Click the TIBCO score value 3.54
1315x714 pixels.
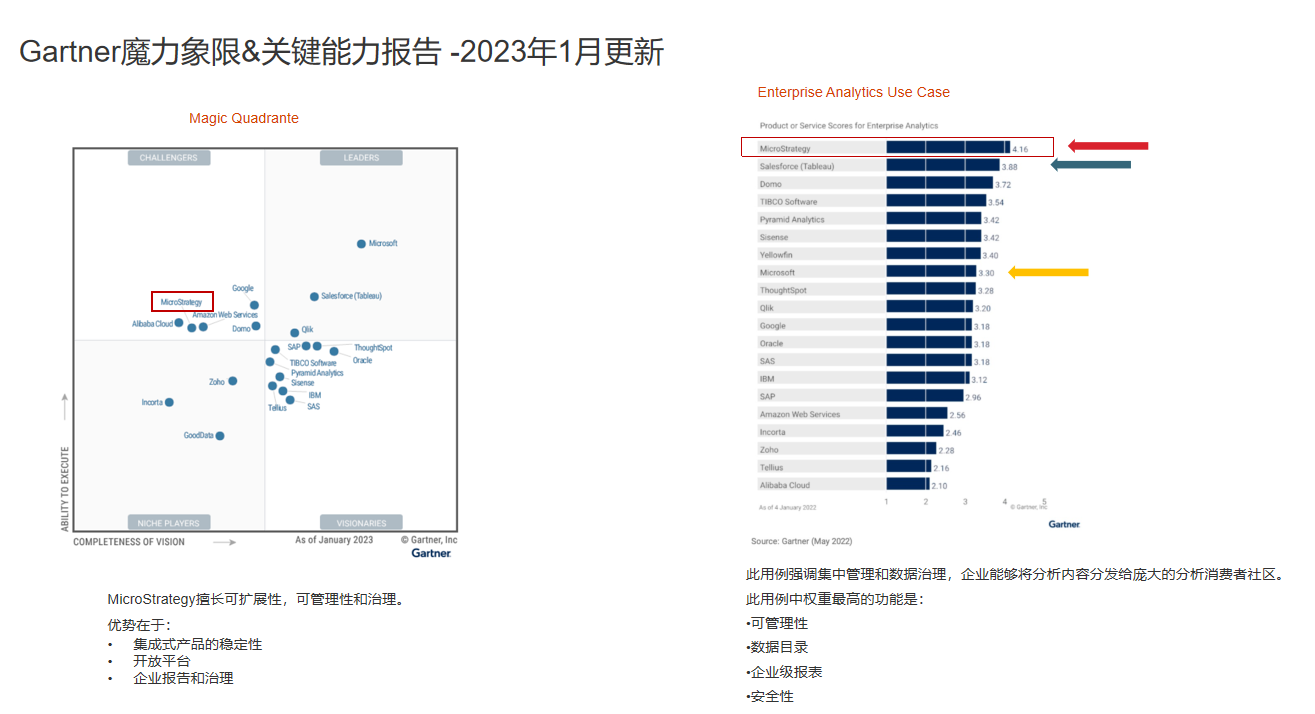(x=996, y=203)
